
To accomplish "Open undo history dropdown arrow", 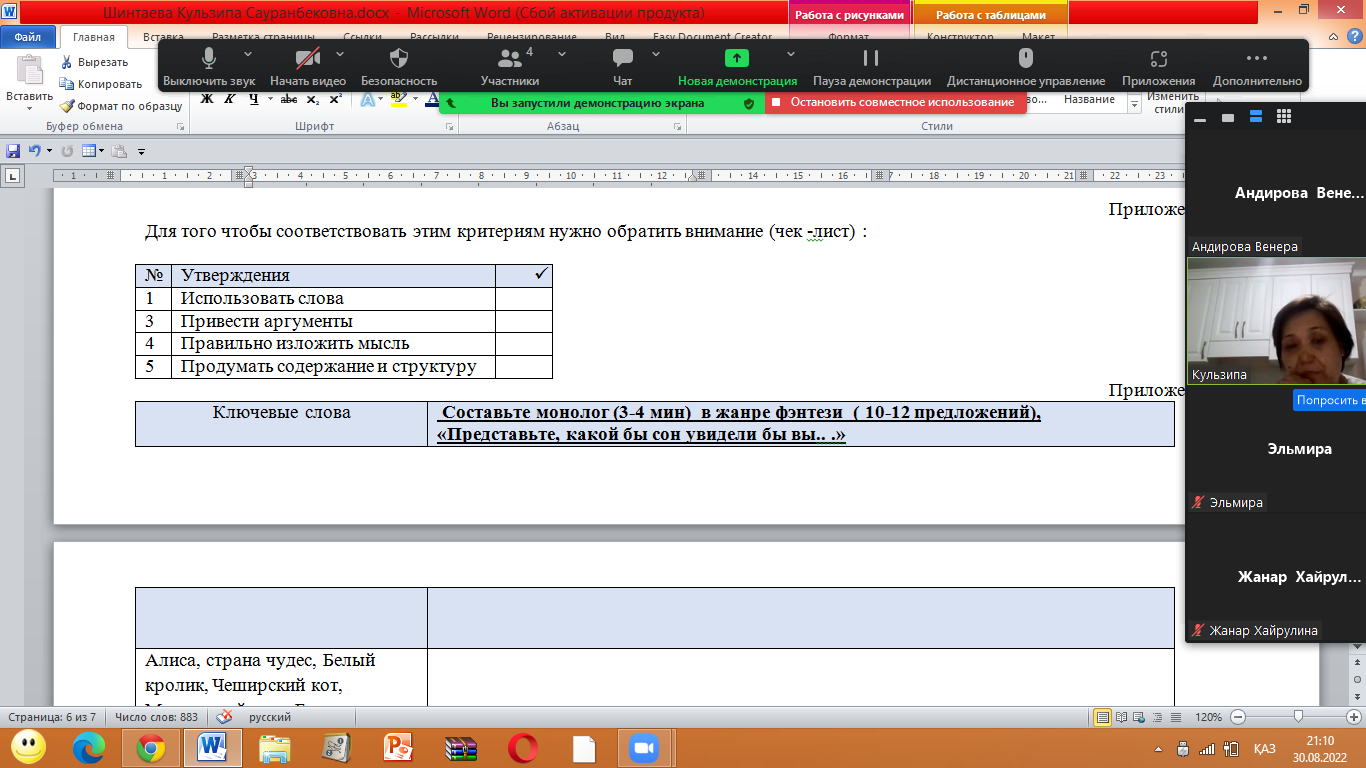I will tap(49, 151).
